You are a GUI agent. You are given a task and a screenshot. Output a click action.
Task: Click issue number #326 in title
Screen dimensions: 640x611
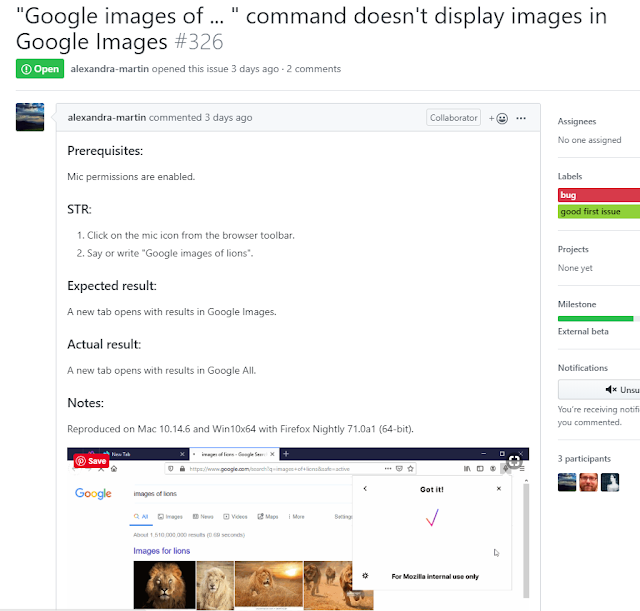199,42
